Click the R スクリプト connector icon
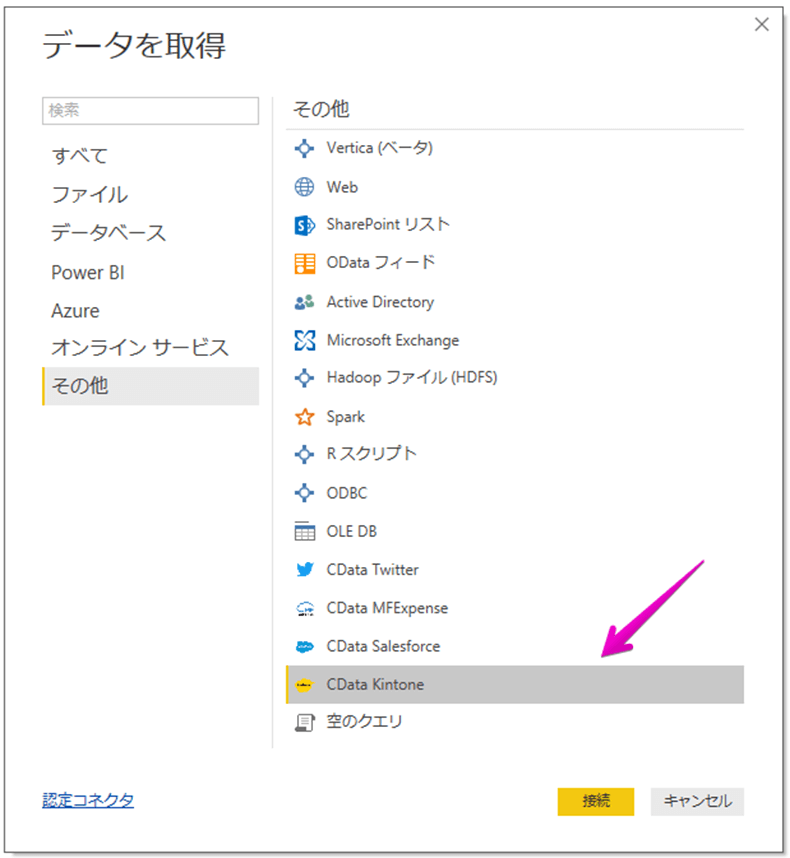This screenshot has height=858, width=790. pos(304,454)
